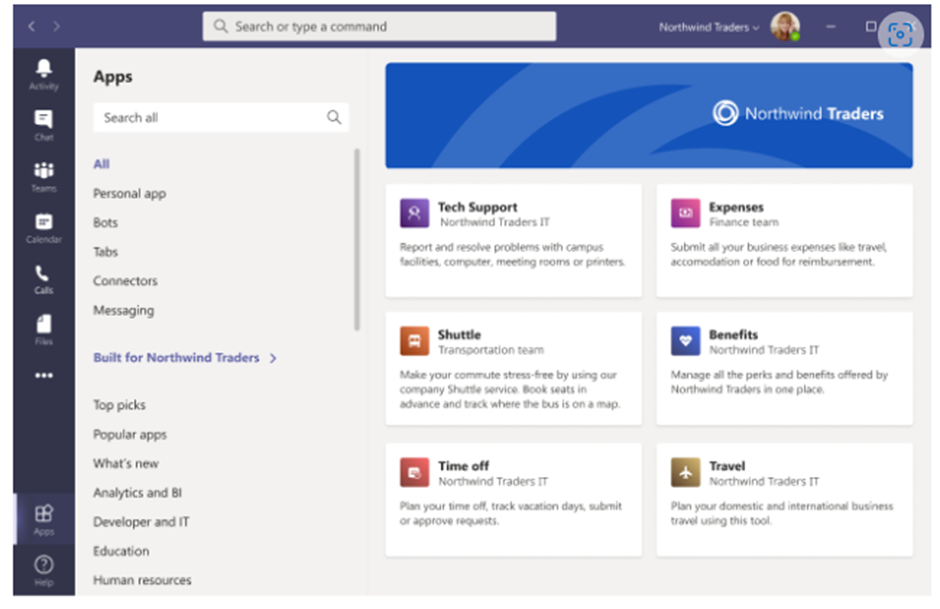
Task: Click the Transportation team publisher text
Action: click(x=491, y=350)
